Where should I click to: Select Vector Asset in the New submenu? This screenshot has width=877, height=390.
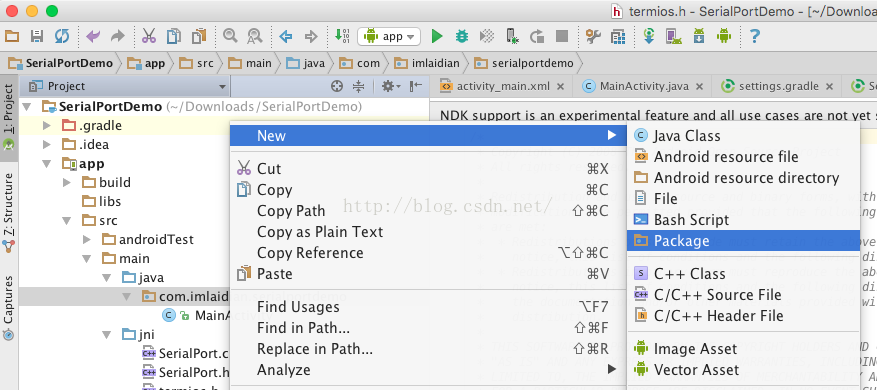click(743, 370)
